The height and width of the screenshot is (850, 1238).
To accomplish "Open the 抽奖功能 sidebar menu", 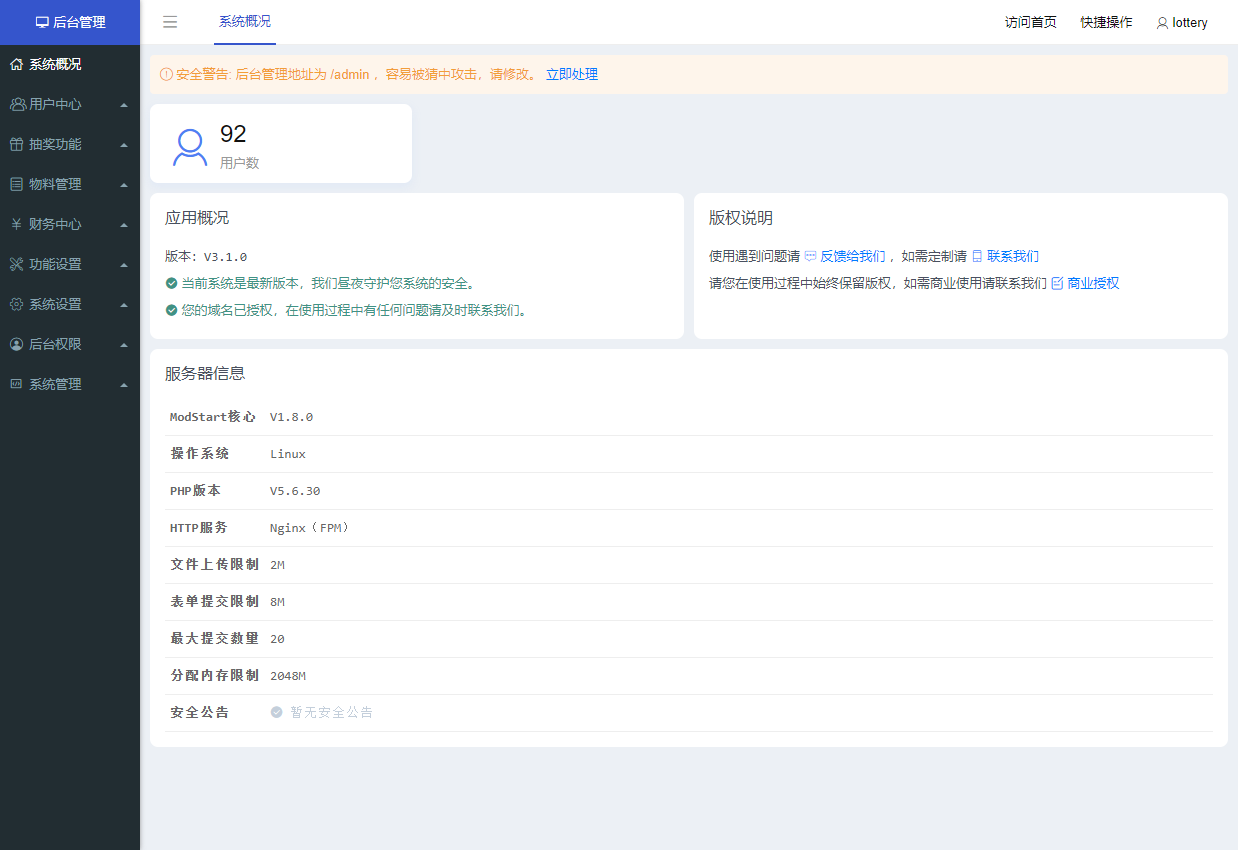I will tap(70, 144).
